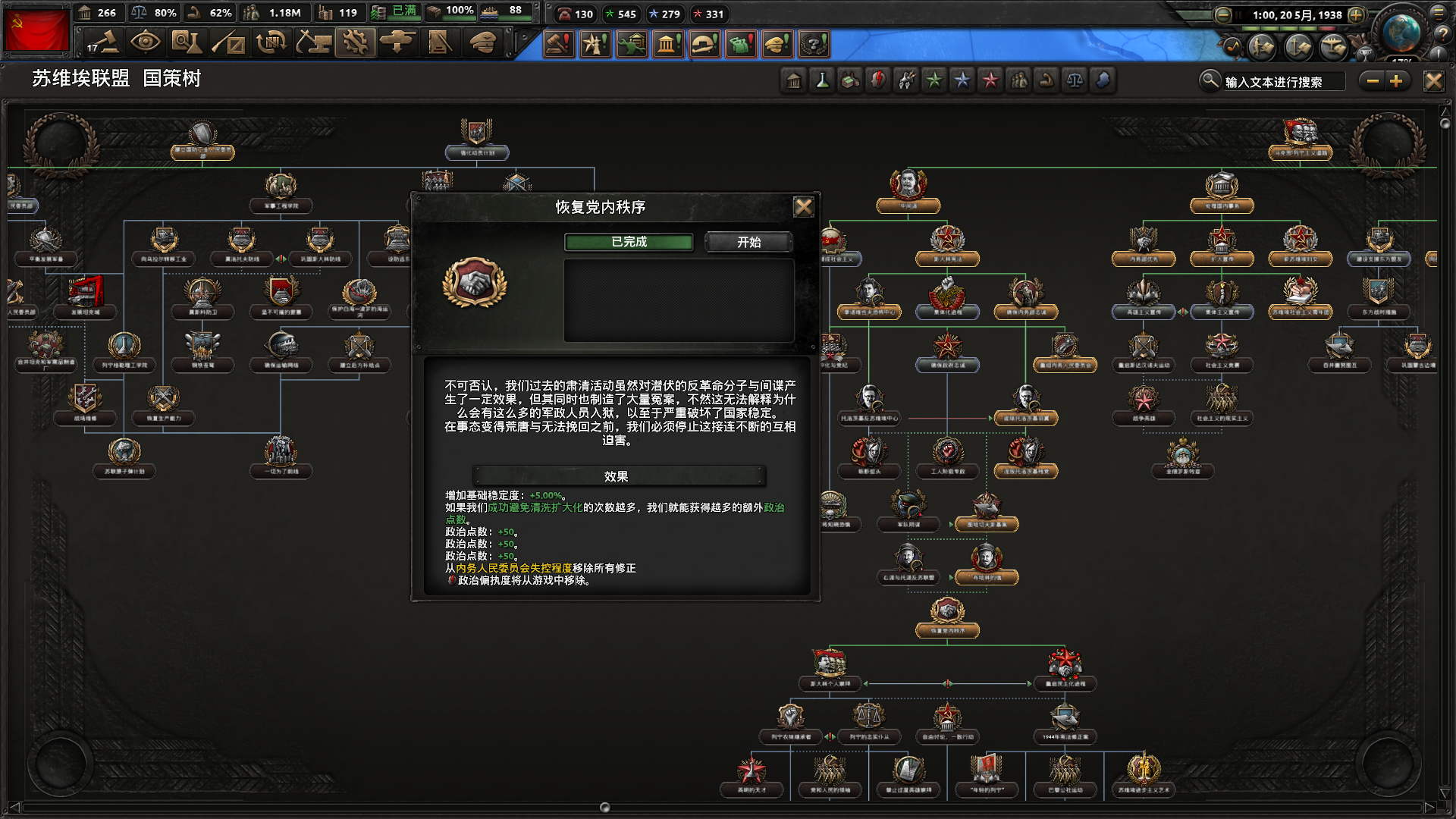Close the 国策树 focus tree window

[1433, 81]
